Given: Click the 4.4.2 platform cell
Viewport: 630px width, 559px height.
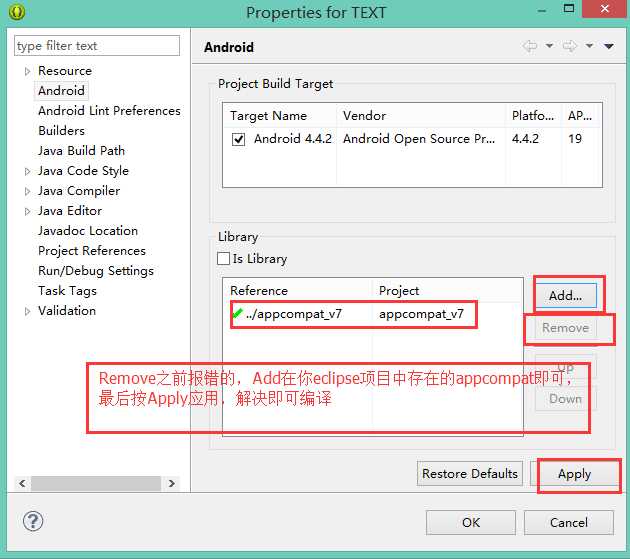Looking at the screenshot, I should coord(525,139).
